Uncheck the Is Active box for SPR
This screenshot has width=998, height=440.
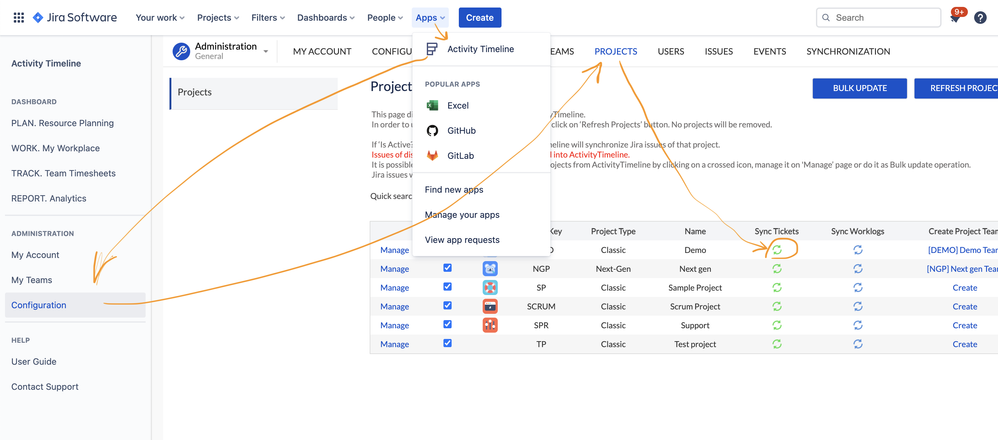(x=447, y=324)
